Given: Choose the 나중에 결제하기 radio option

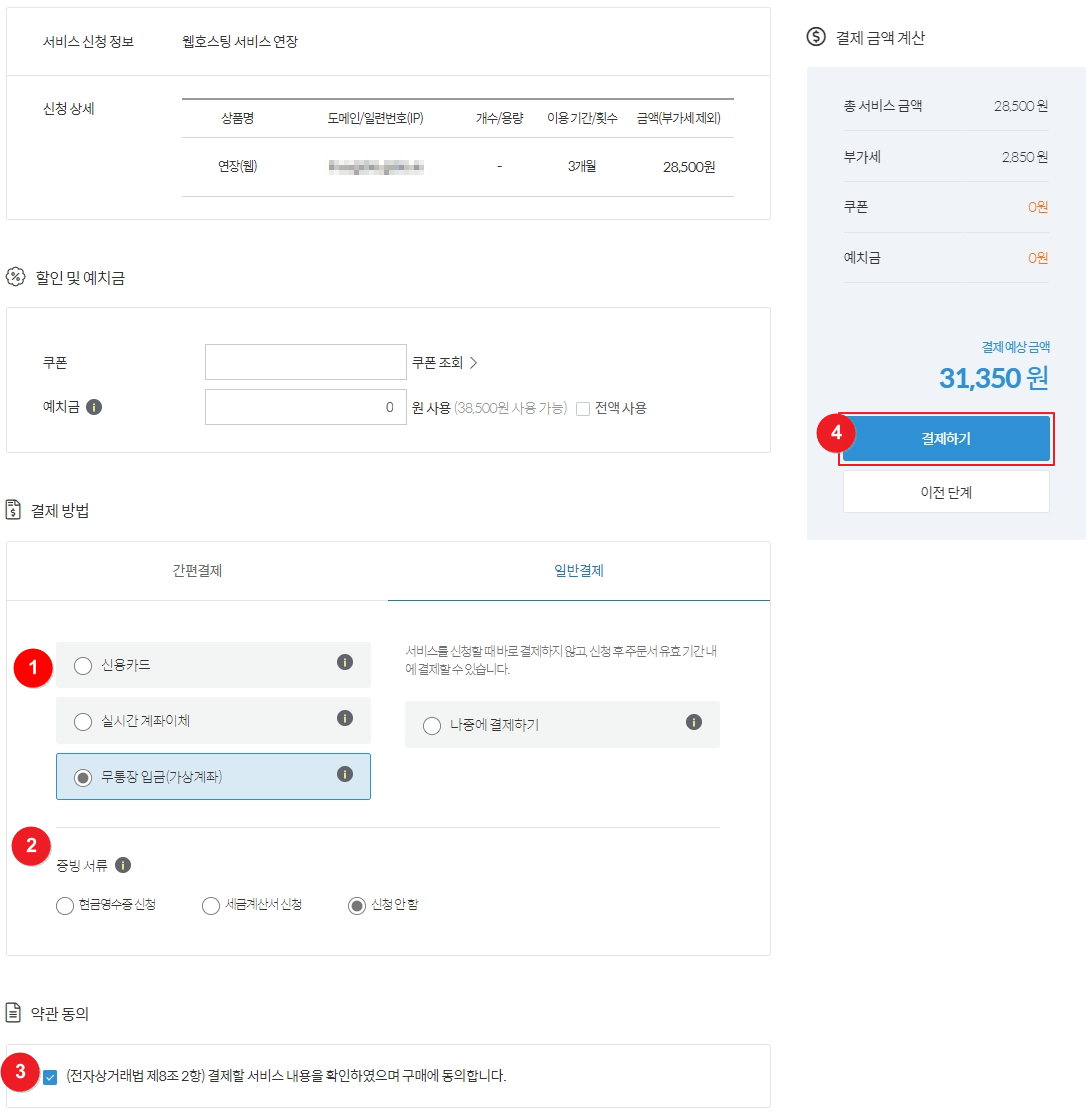Looking at the screenshot, I should 432,725.
